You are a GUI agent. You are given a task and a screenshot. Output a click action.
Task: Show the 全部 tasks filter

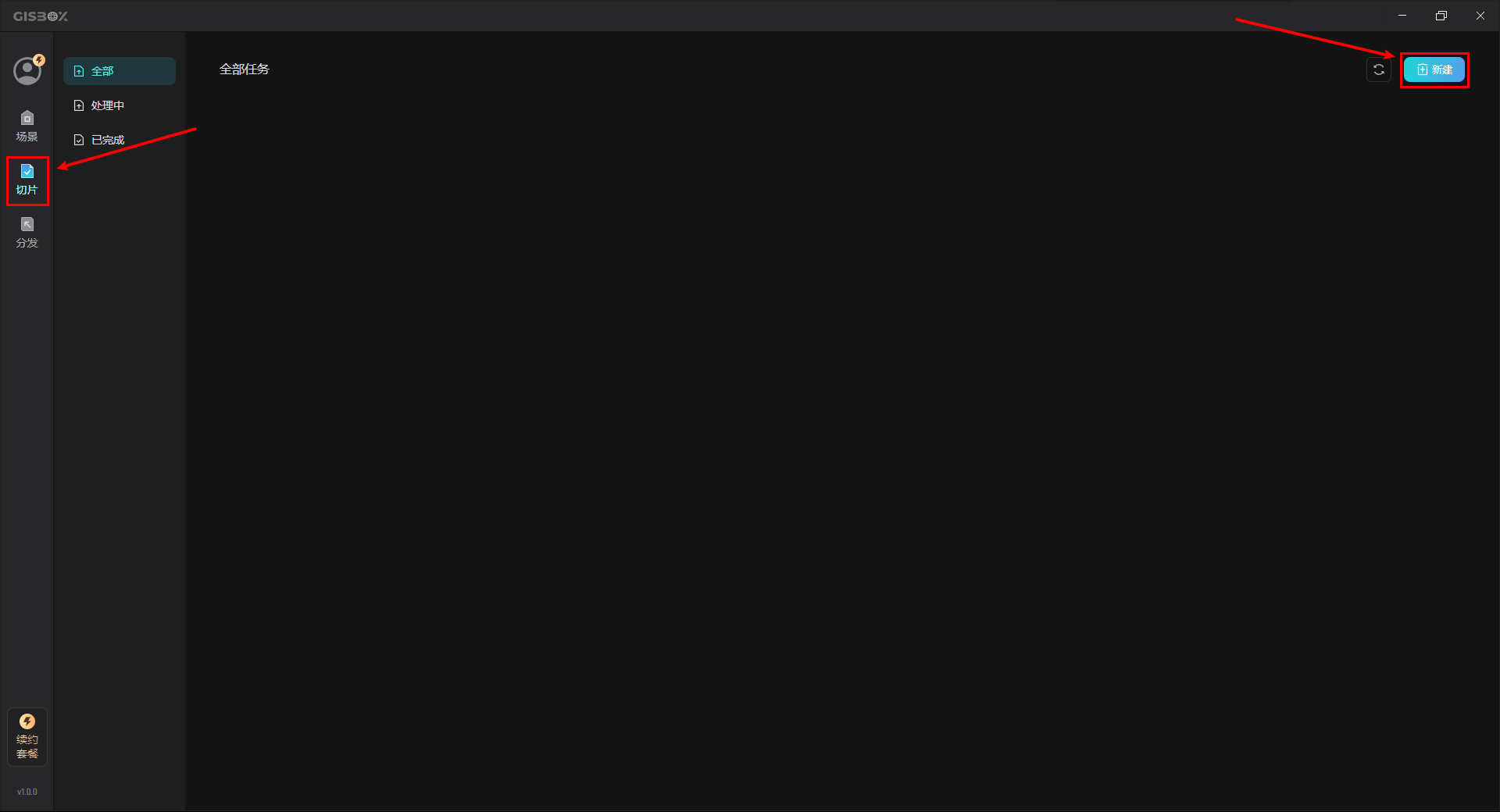click(120, 71)
